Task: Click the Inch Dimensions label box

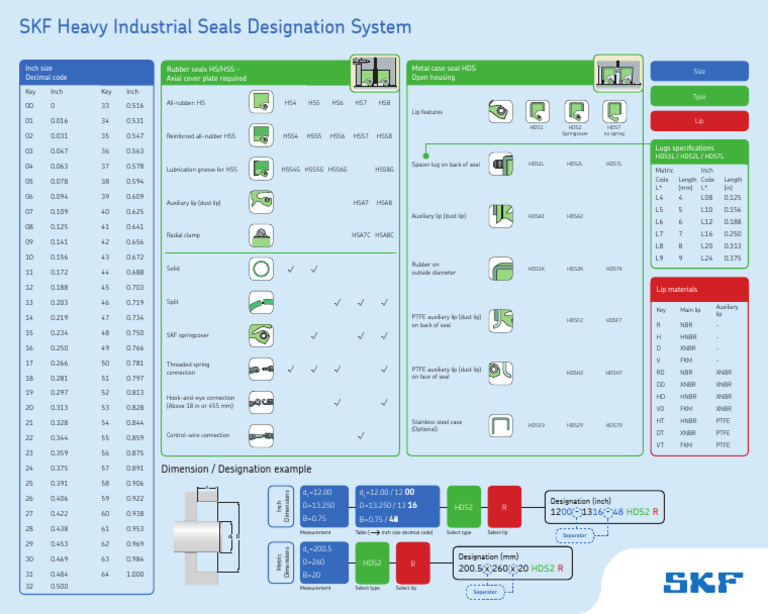Action: coord(281,506)
